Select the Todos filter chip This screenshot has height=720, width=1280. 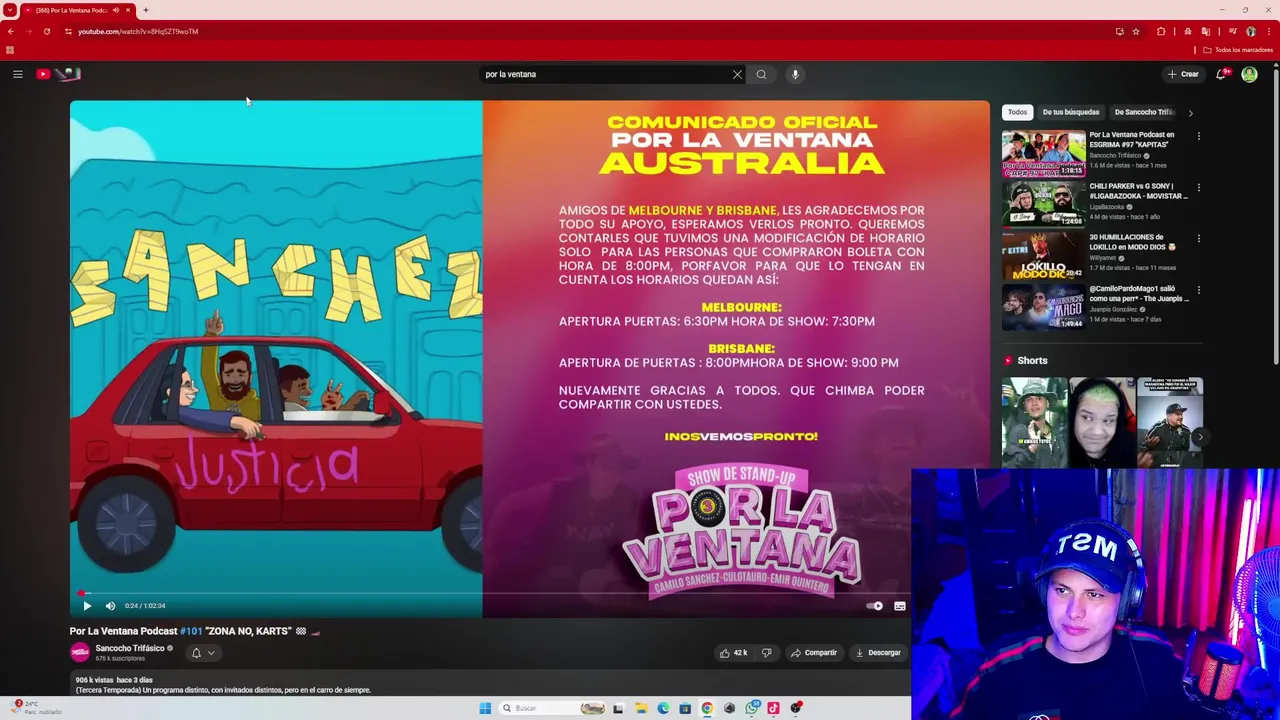point(1017,112)
